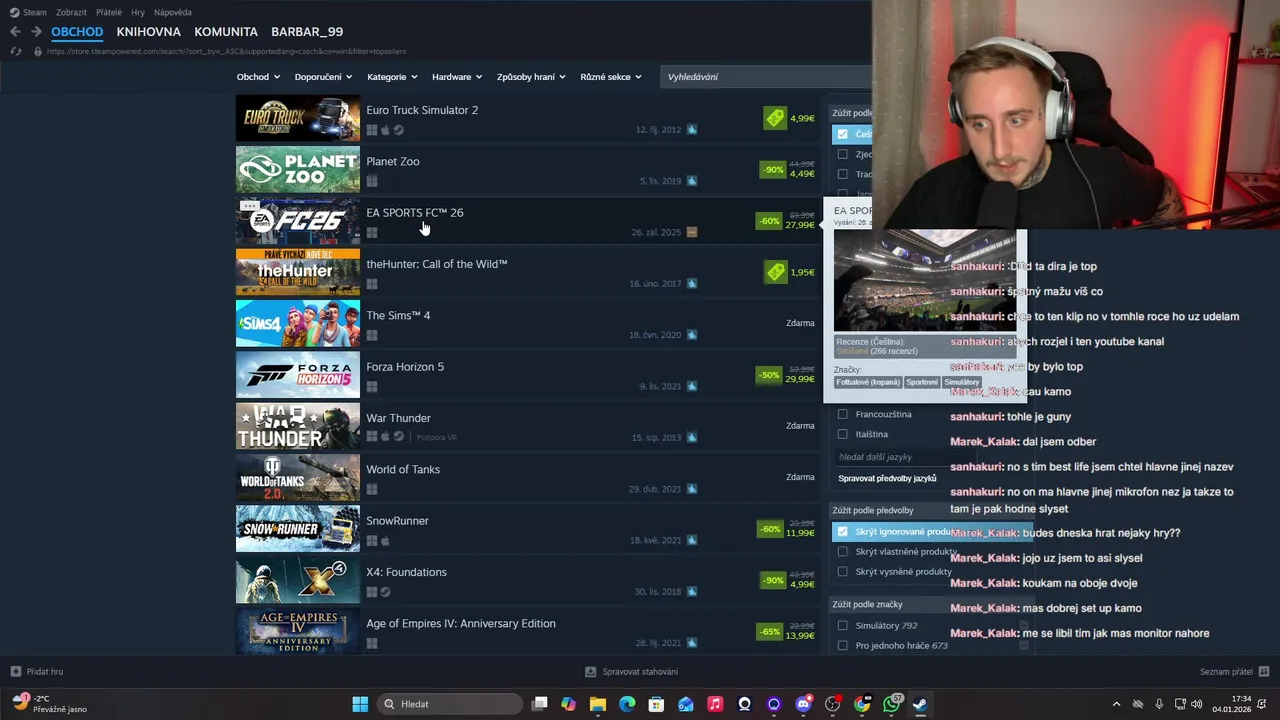This screenshot has height=720, width=1280.
Task: Click the download icon by Spravovat stahování
Action: [591, 672]
